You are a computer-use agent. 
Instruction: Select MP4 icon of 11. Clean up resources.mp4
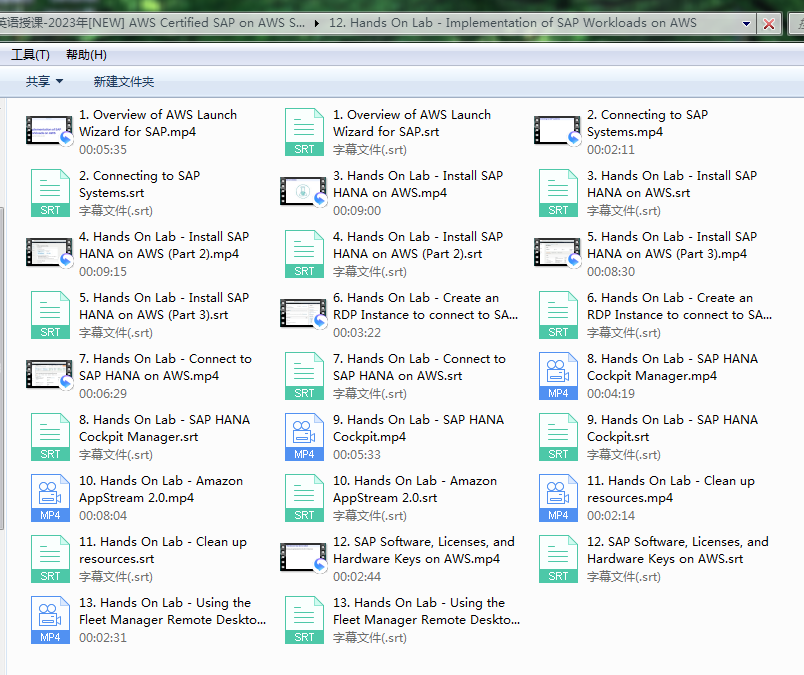click(558, 498)
